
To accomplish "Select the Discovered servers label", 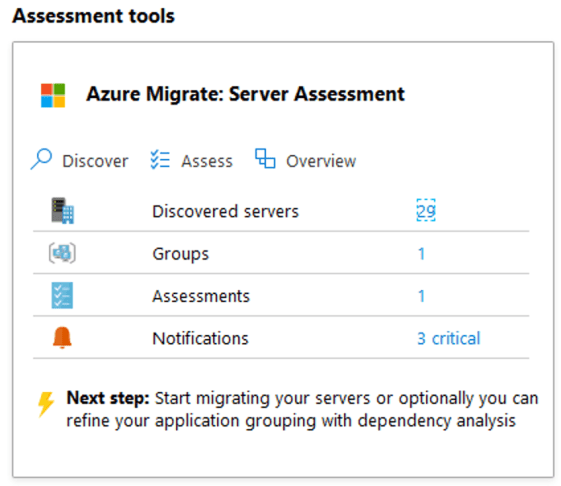I will coord(225,211).
